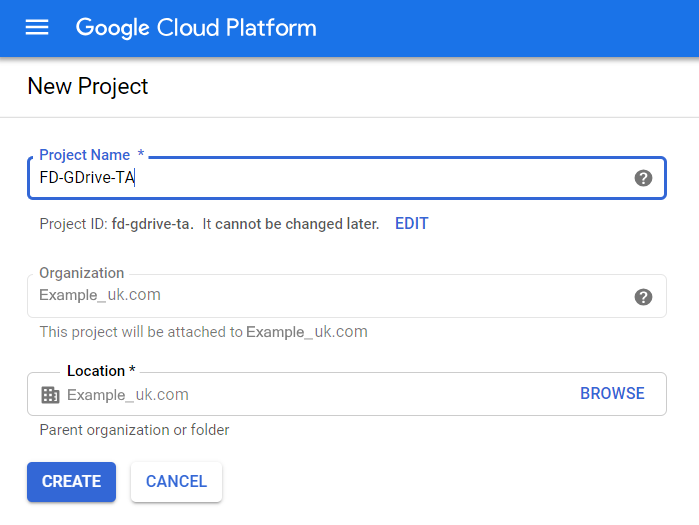Viewport: 699px width, 525px height.
Task: Click the Project Name help icon
Action: [x=643, y=178]
